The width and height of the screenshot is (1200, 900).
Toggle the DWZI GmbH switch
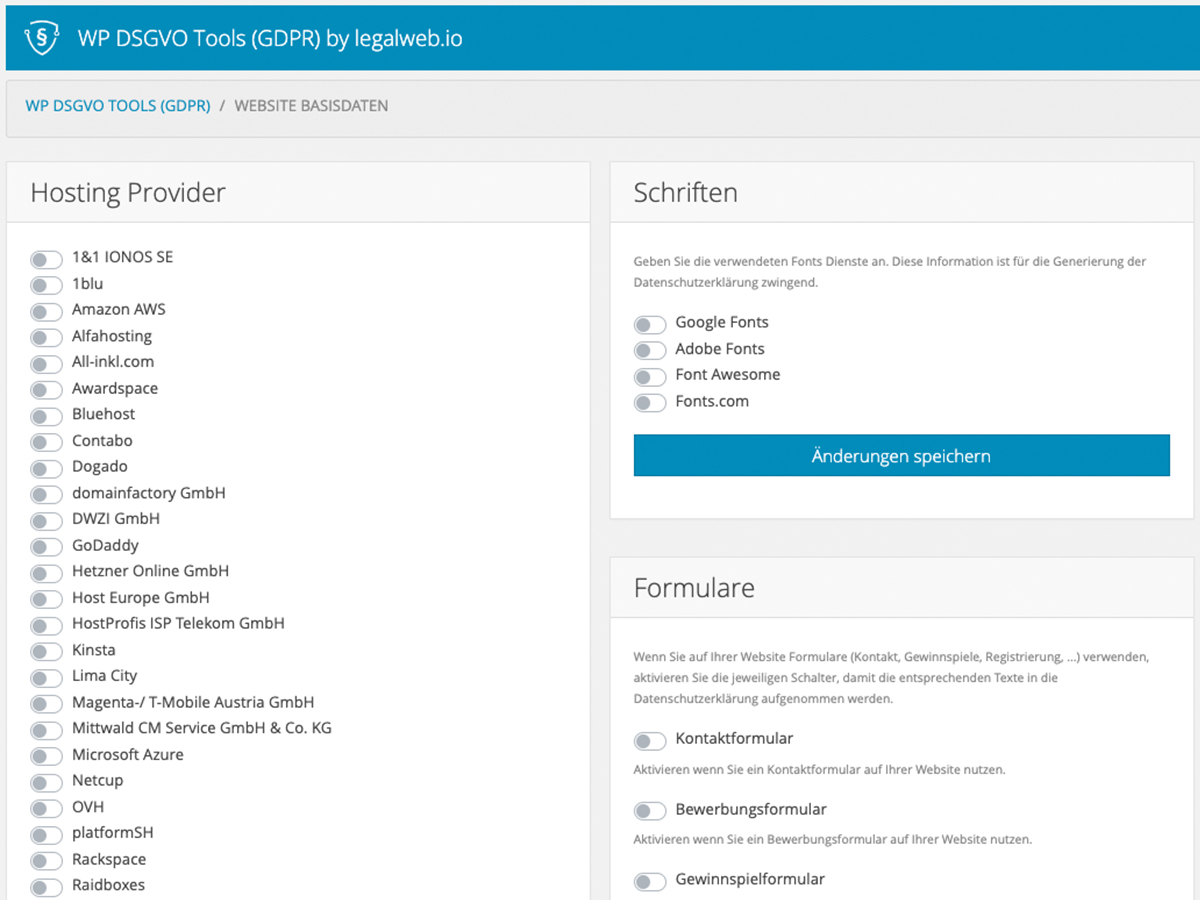[x=46, y=521]
